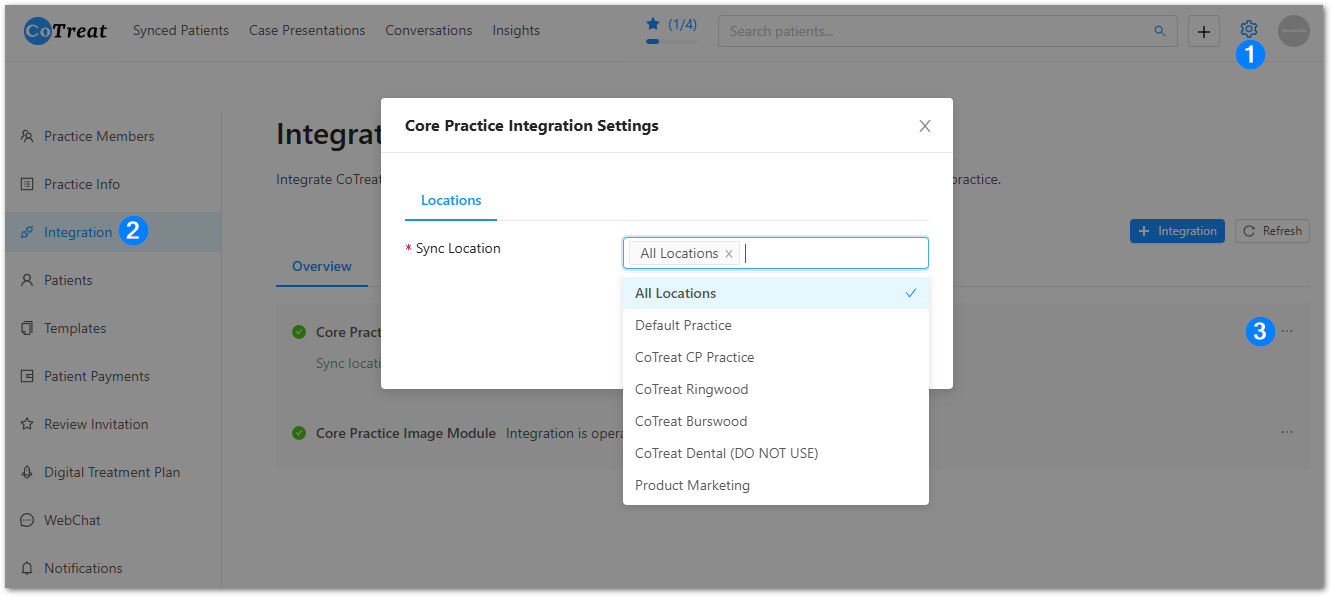1332x597 pixels.
Task: Switch to the Locations tab
Action: pos(451,200)
